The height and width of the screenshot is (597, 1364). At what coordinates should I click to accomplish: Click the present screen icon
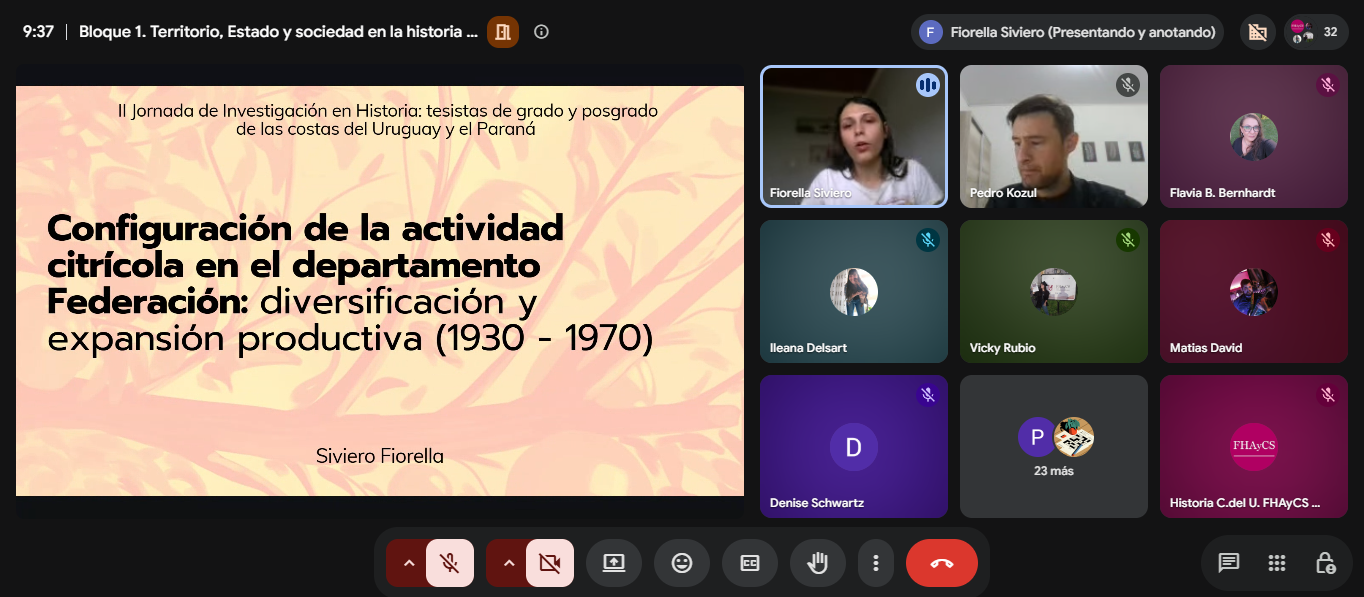614,563
